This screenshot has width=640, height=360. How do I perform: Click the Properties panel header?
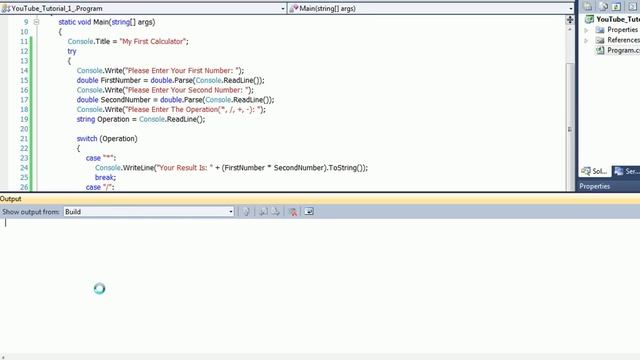pos(609,186)
